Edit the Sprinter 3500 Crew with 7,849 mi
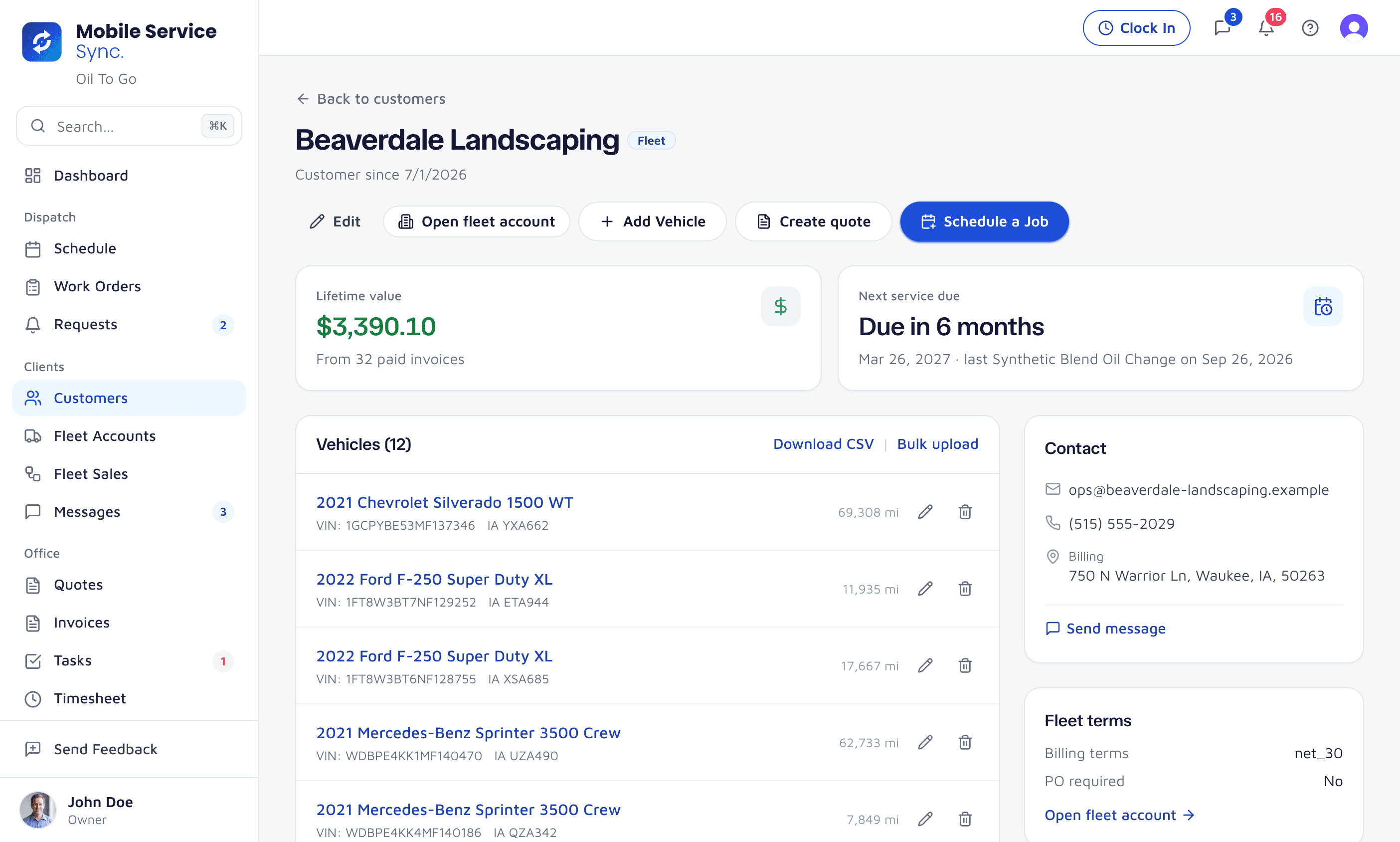This screenshot has width=1400, height=842. [925, 820]
